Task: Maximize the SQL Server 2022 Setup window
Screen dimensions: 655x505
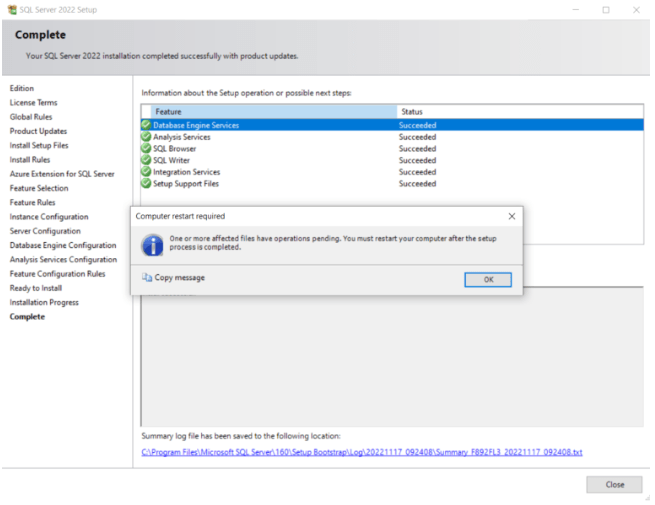Action: 606,9
